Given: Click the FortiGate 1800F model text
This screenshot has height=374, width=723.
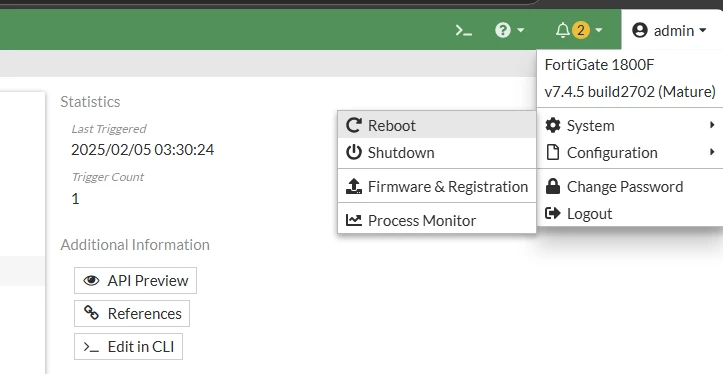Looking at the screenshot, I should pyautogui.click(x=599, y=65).
